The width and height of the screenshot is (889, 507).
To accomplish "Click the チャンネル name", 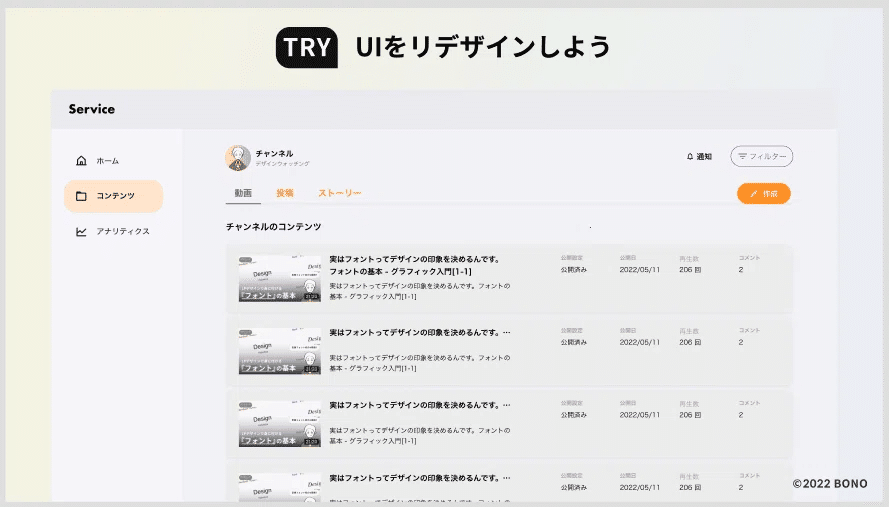I will click(274, 153).
